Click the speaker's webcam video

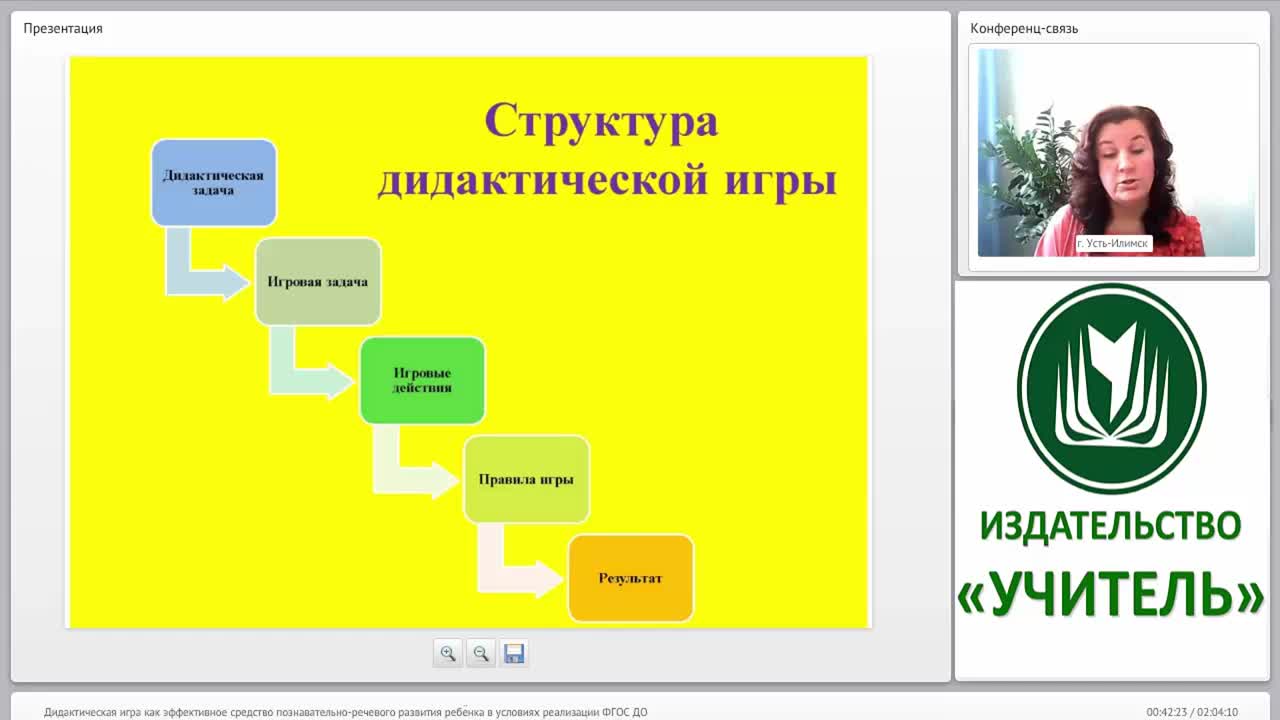coord(1116,153)
